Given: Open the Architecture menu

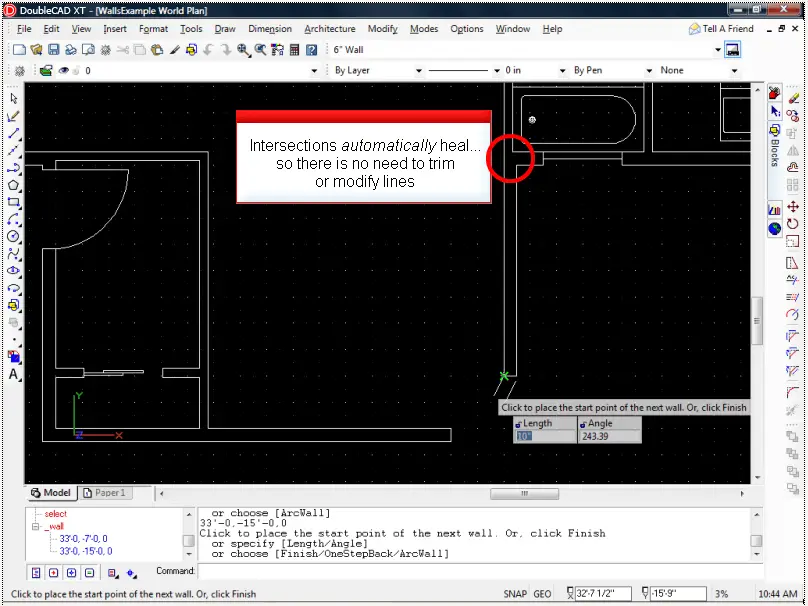Looking at the screenshot, I should click(330, 28).
